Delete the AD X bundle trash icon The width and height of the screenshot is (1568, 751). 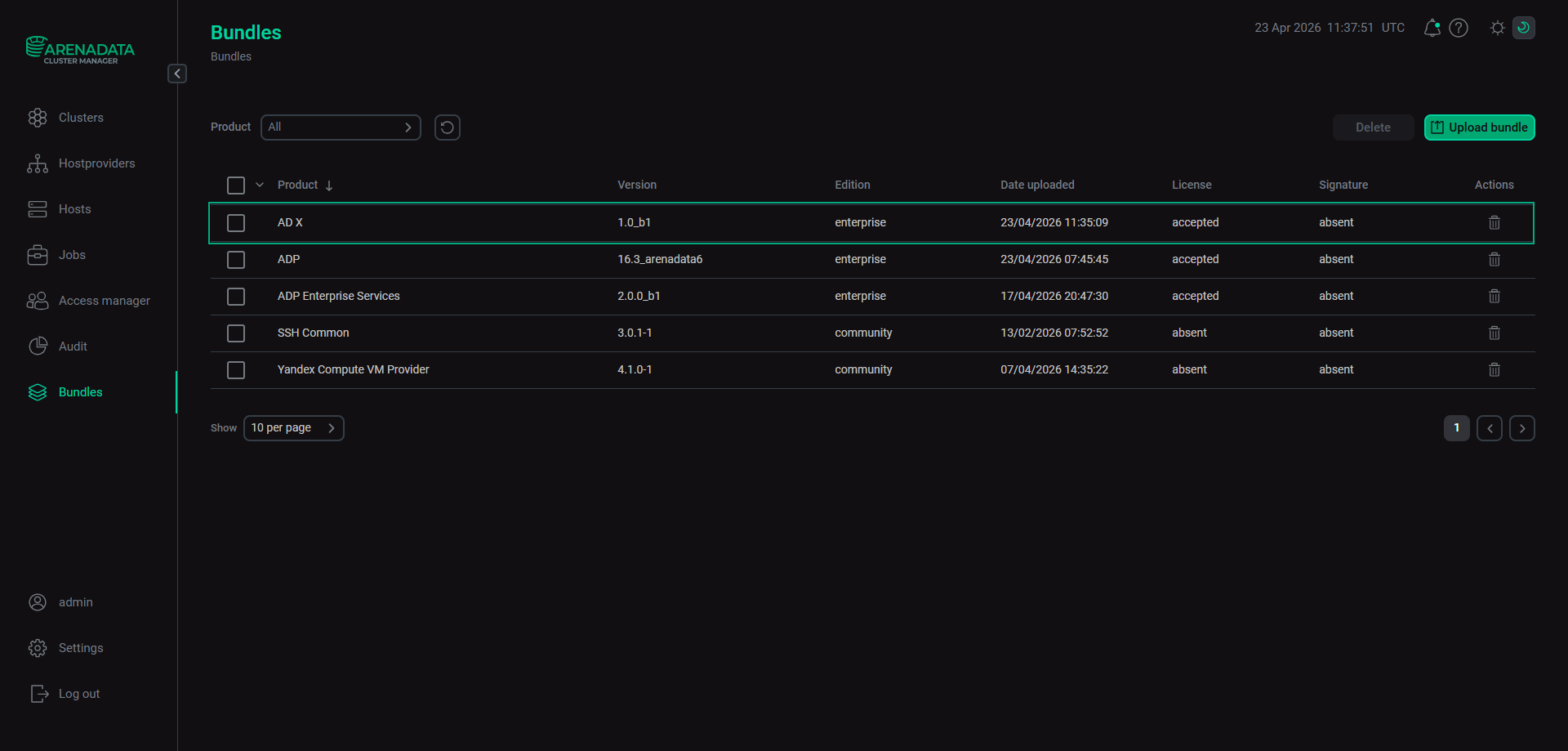(x=1494, y=222)
